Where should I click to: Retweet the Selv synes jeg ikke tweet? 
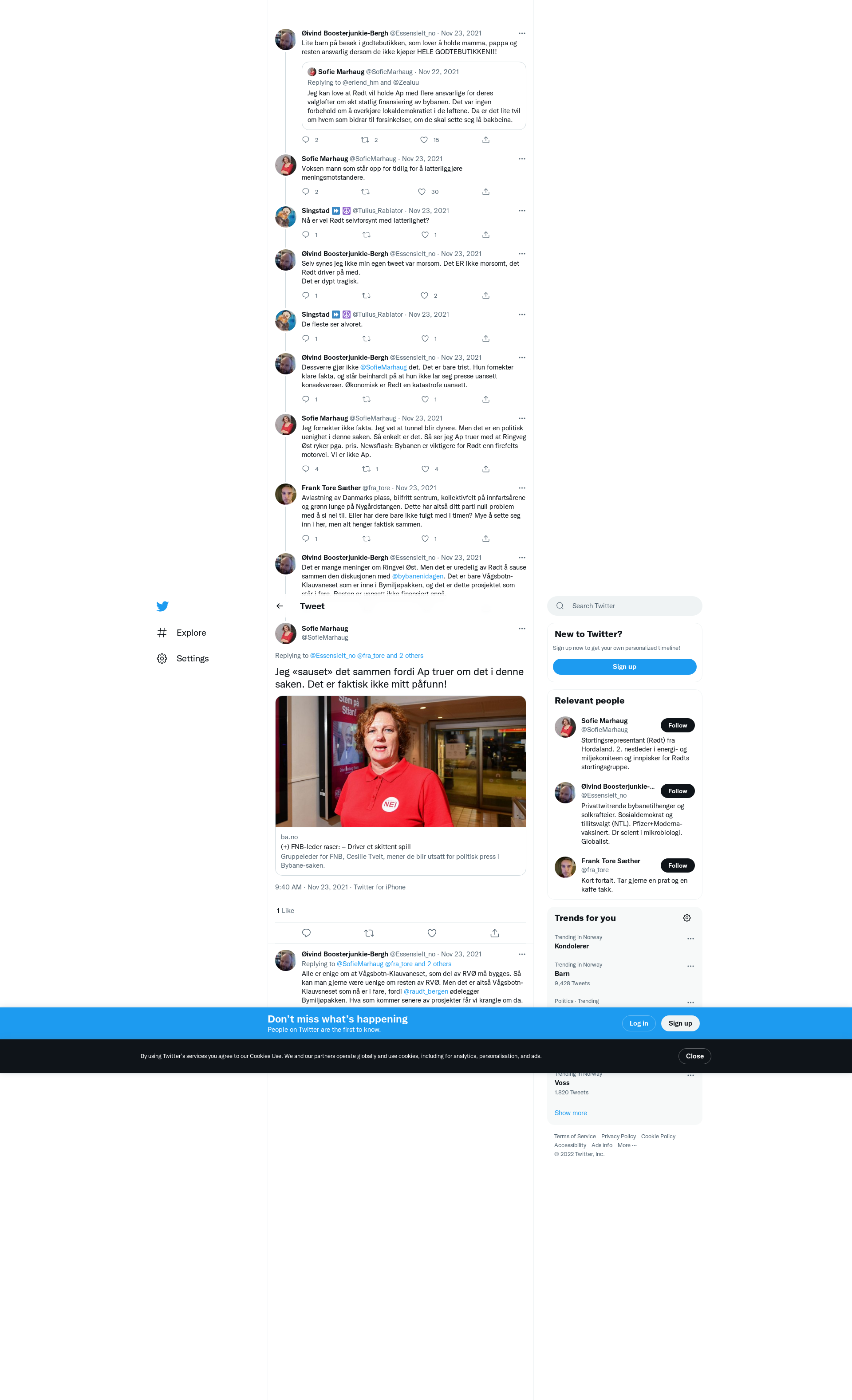coord(367,295)
